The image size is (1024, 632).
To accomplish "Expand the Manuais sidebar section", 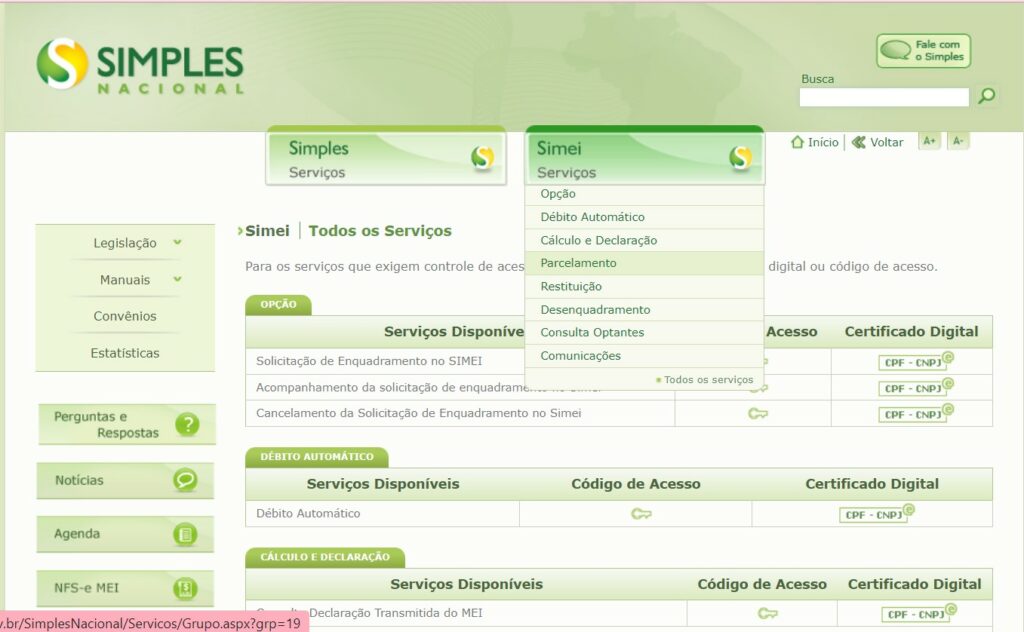I will 123,279.
